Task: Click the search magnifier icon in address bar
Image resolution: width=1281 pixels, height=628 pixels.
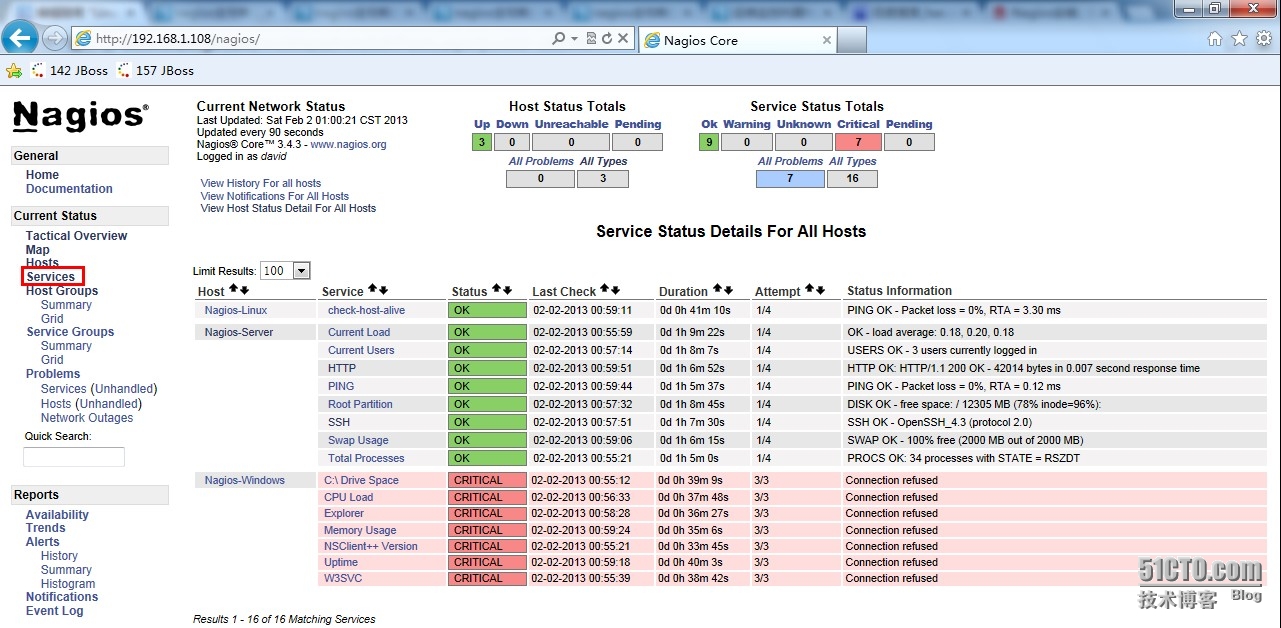Action: [x=558, y=39]
